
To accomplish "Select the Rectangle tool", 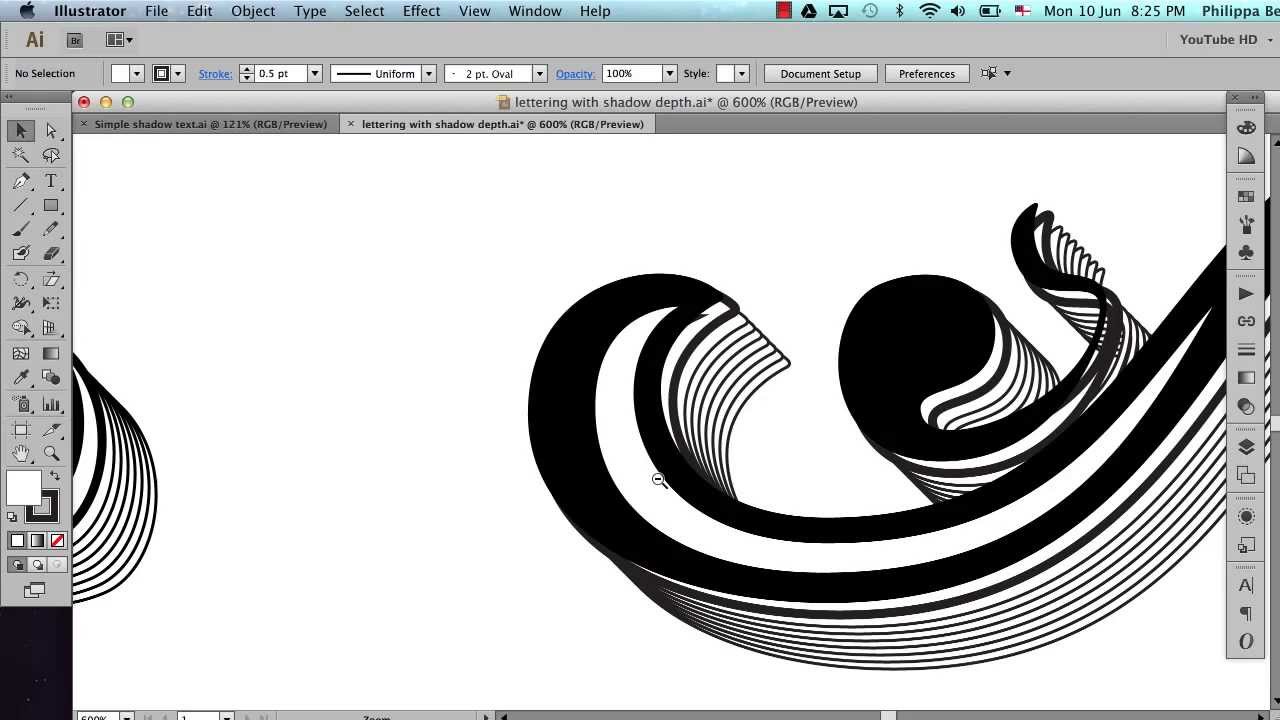I will click(51, 205).
